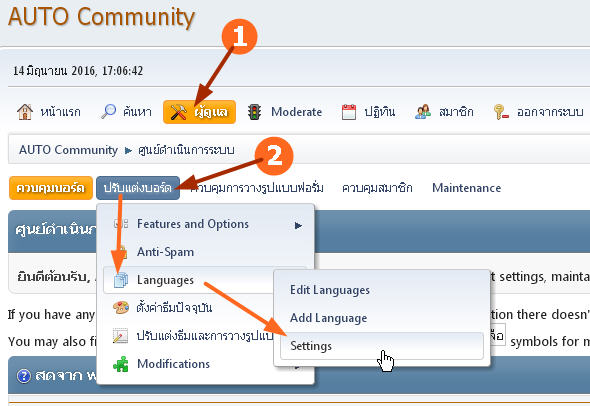The image size is (590, 406).
Task: Select ควบคุมสมาชิก tab
Action: tap(377, 188)
